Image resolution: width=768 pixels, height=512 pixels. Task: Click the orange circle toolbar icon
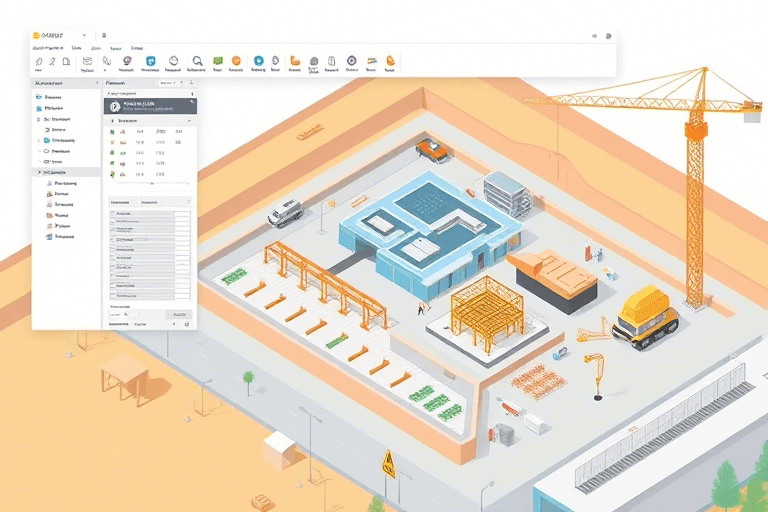(x=236, y=61)
